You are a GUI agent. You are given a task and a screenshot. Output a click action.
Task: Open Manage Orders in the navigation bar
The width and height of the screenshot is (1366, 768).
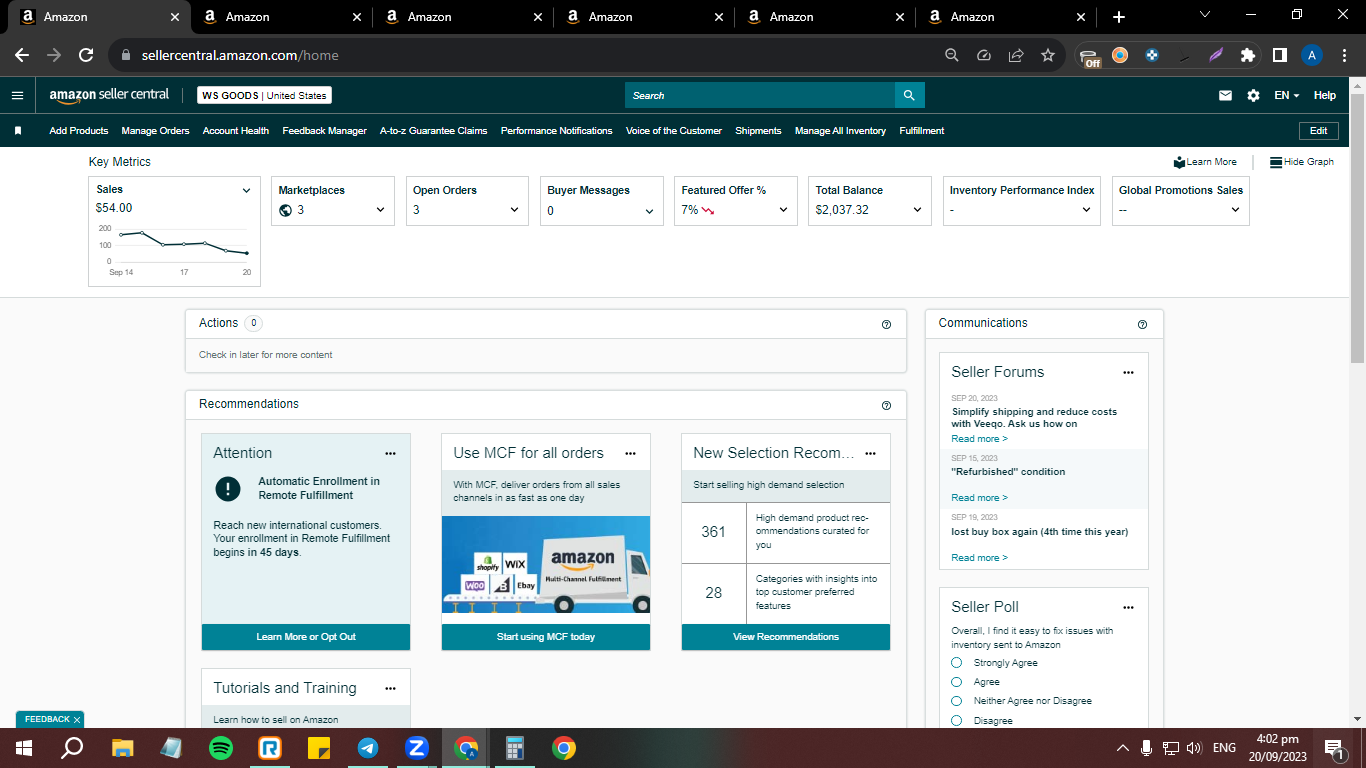click(155, 131)
